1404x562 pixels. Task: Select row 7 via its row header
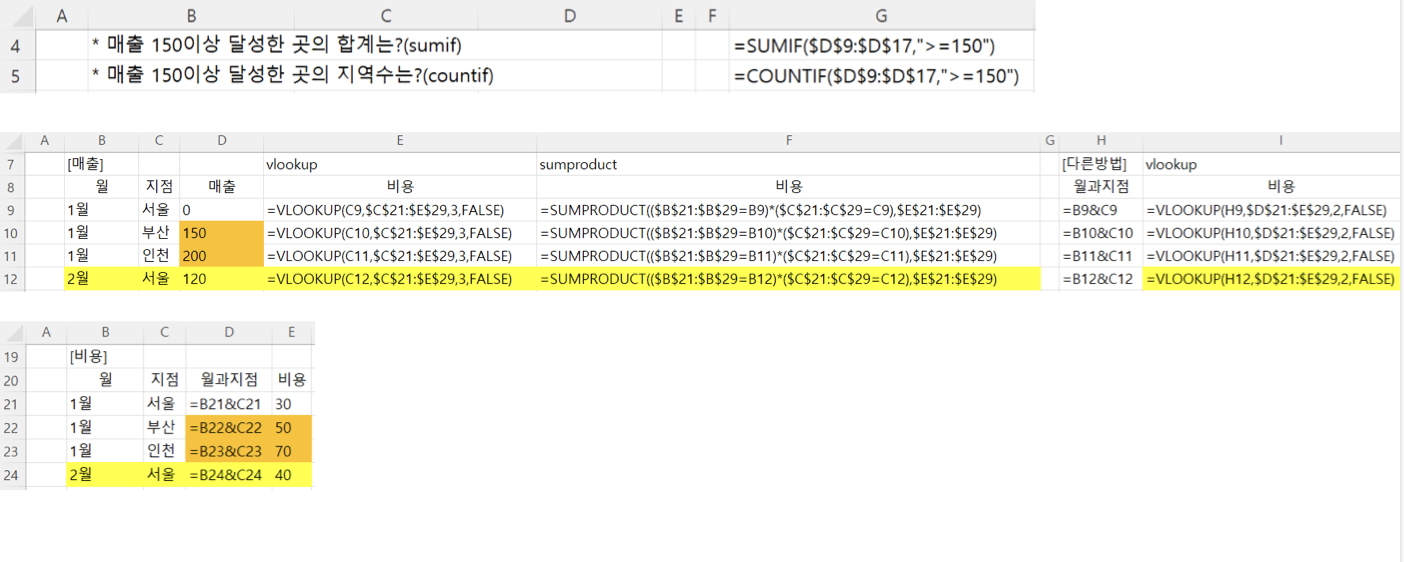(x=12, y=164)
